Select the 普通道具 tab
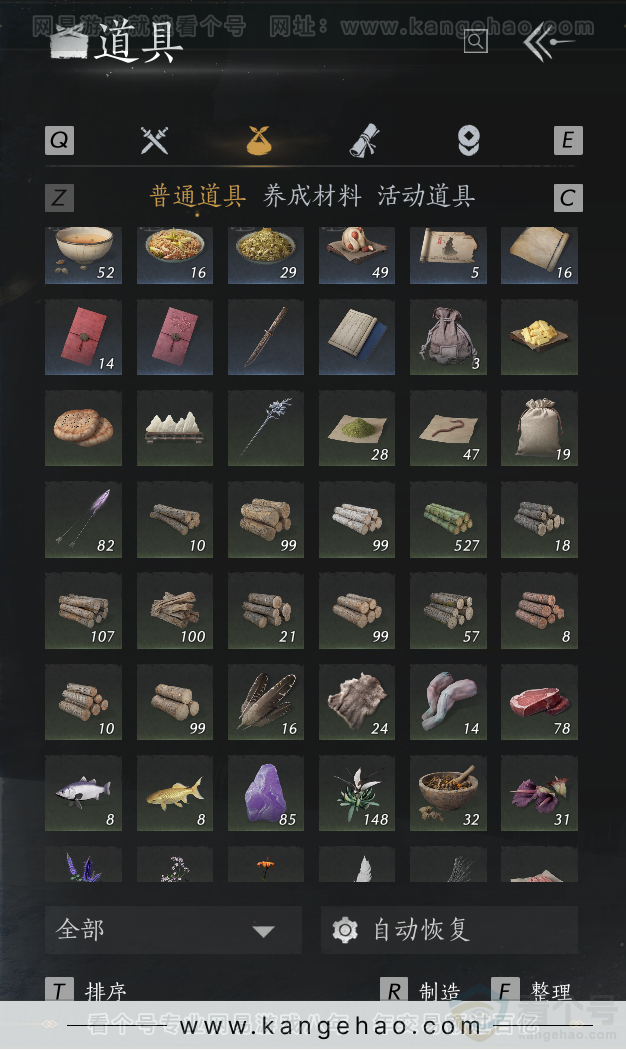 [198, 196]
